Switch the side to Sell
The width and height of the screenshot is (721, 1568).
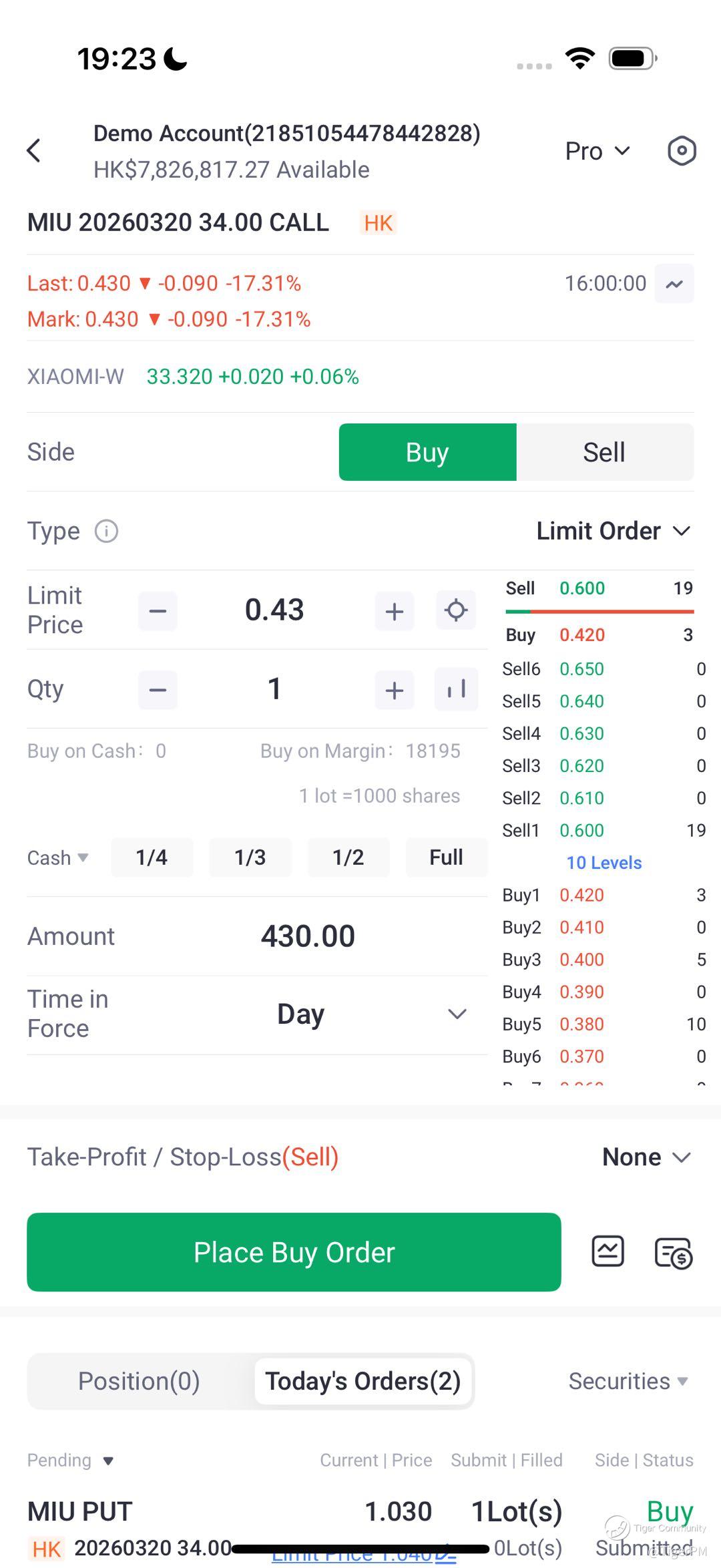pyautogui.click(x=605, y=452)
